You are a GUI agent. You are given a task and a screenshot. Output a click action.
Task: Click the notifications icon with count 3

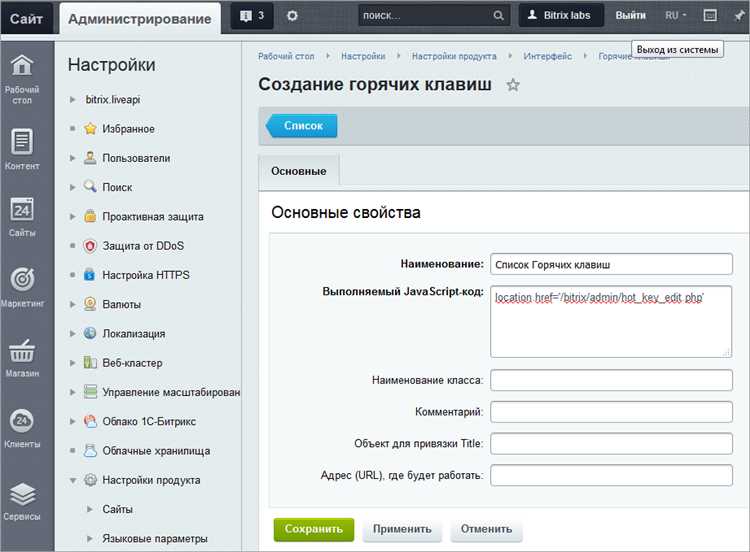click(252, 16)
